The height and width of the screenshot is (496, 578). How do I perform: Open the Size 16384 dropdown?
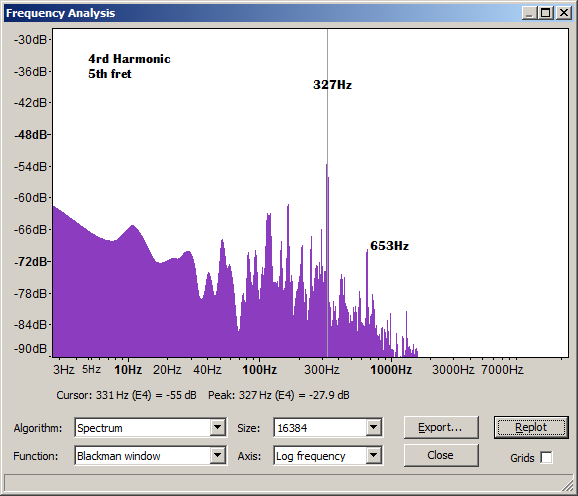tap(373, 427)
